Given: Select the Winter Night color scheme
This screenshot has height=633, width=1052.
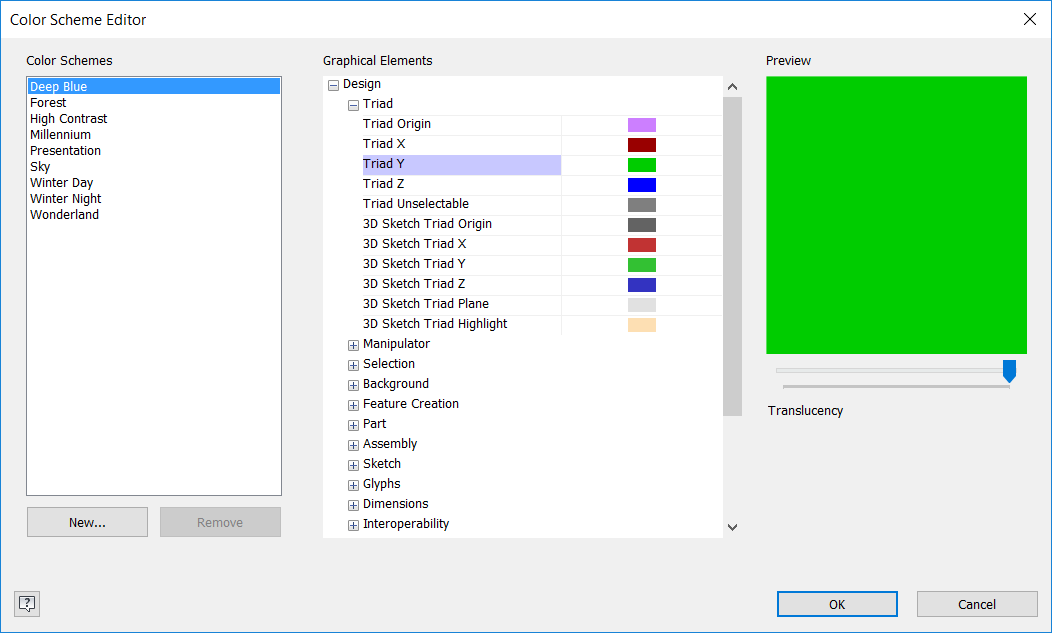Looking at the screenshot, I should pyautogui.click(x=154, y=199).
